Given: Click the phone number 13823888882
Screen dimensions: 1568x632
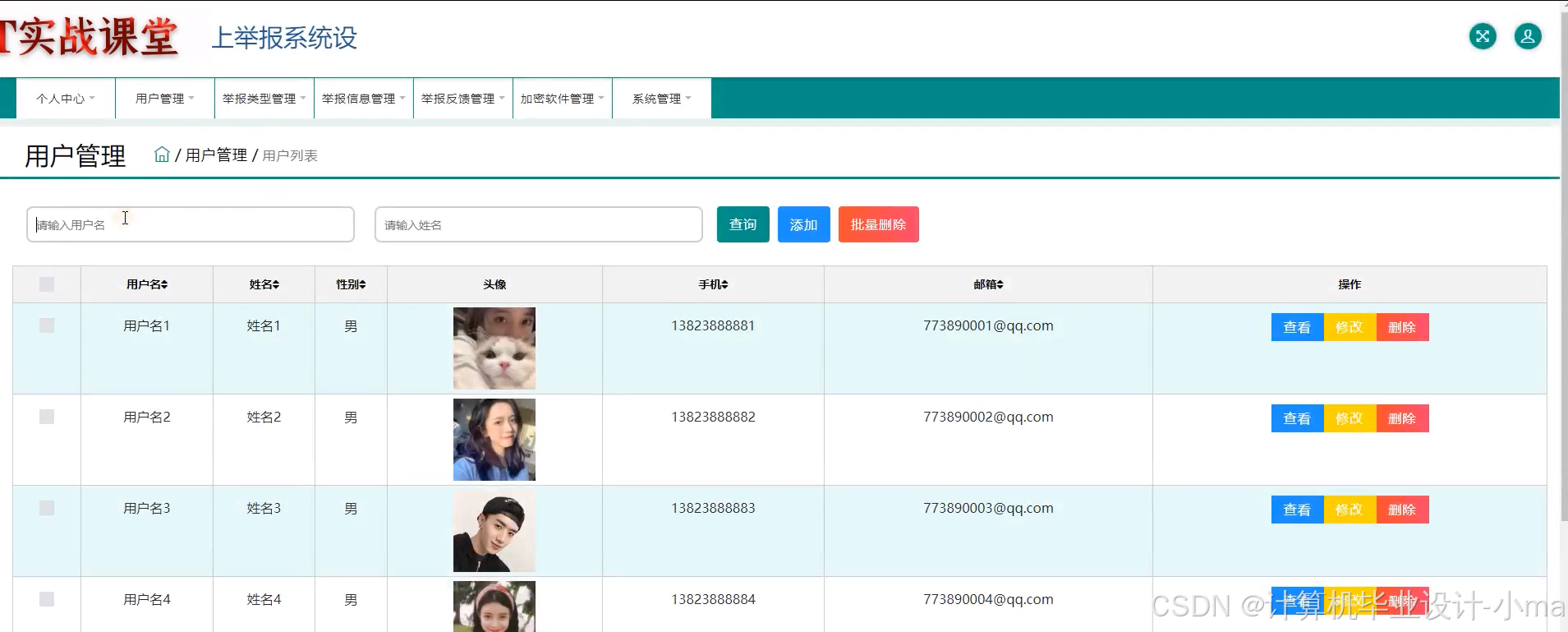Looking at the screenshot, I should click(x=713, y=417).
